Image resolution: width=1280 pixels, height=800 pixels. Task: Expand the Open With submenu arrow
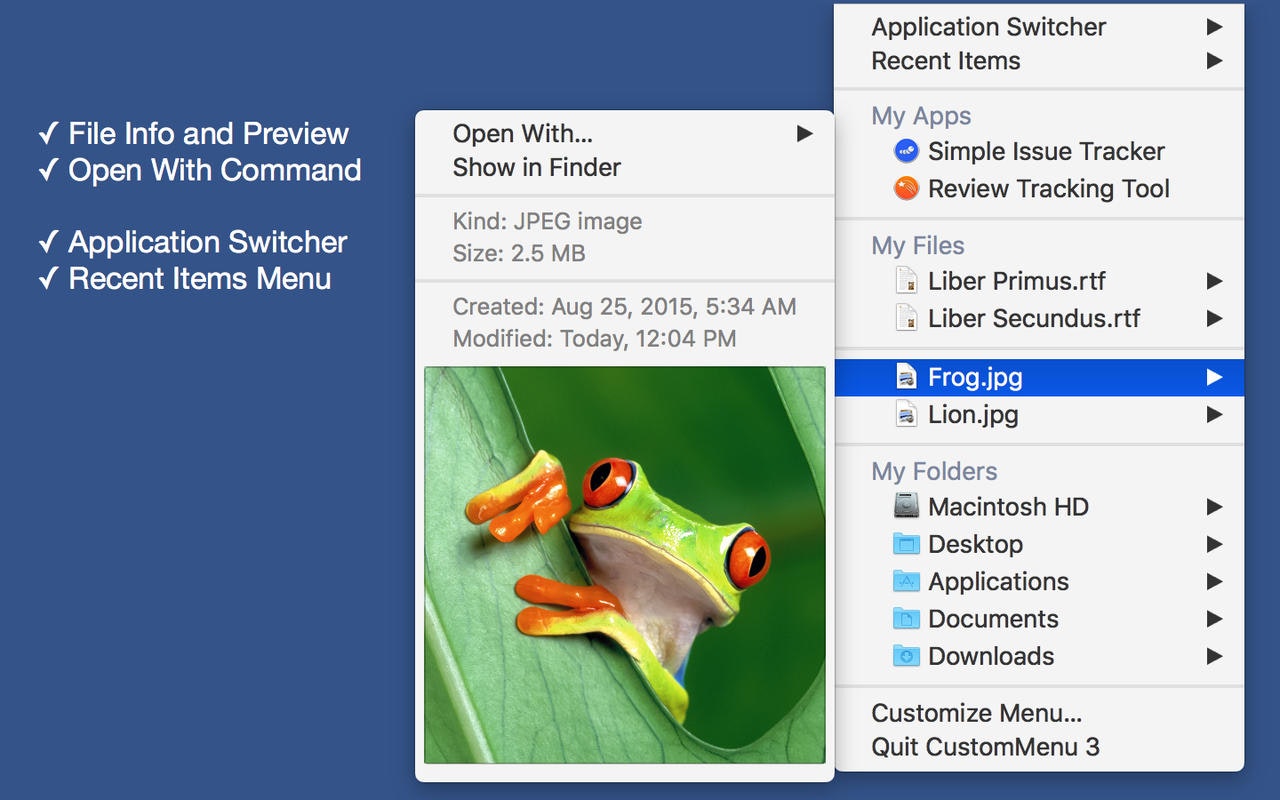click(x=804, y=133)
